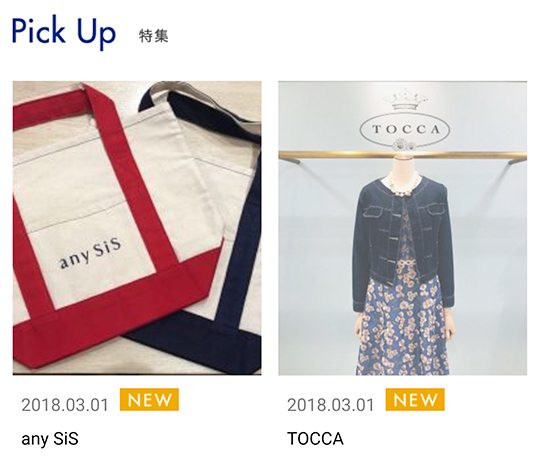Click the TOCCA crown logo in photo
This screenshot has width=540, height=461.
pos(405,99)
